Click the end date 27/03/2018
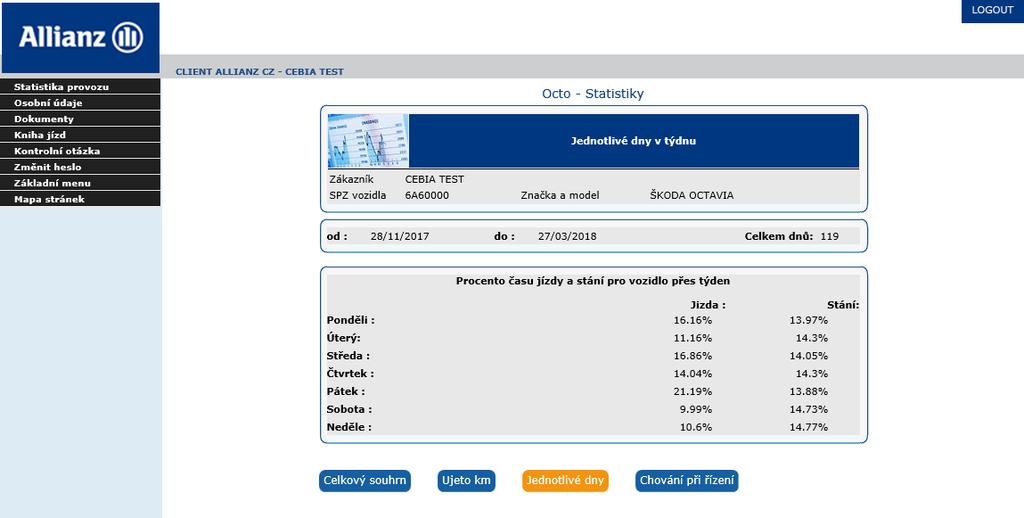1024x518 pixels. pyautogui.click(x=567, y=236)
